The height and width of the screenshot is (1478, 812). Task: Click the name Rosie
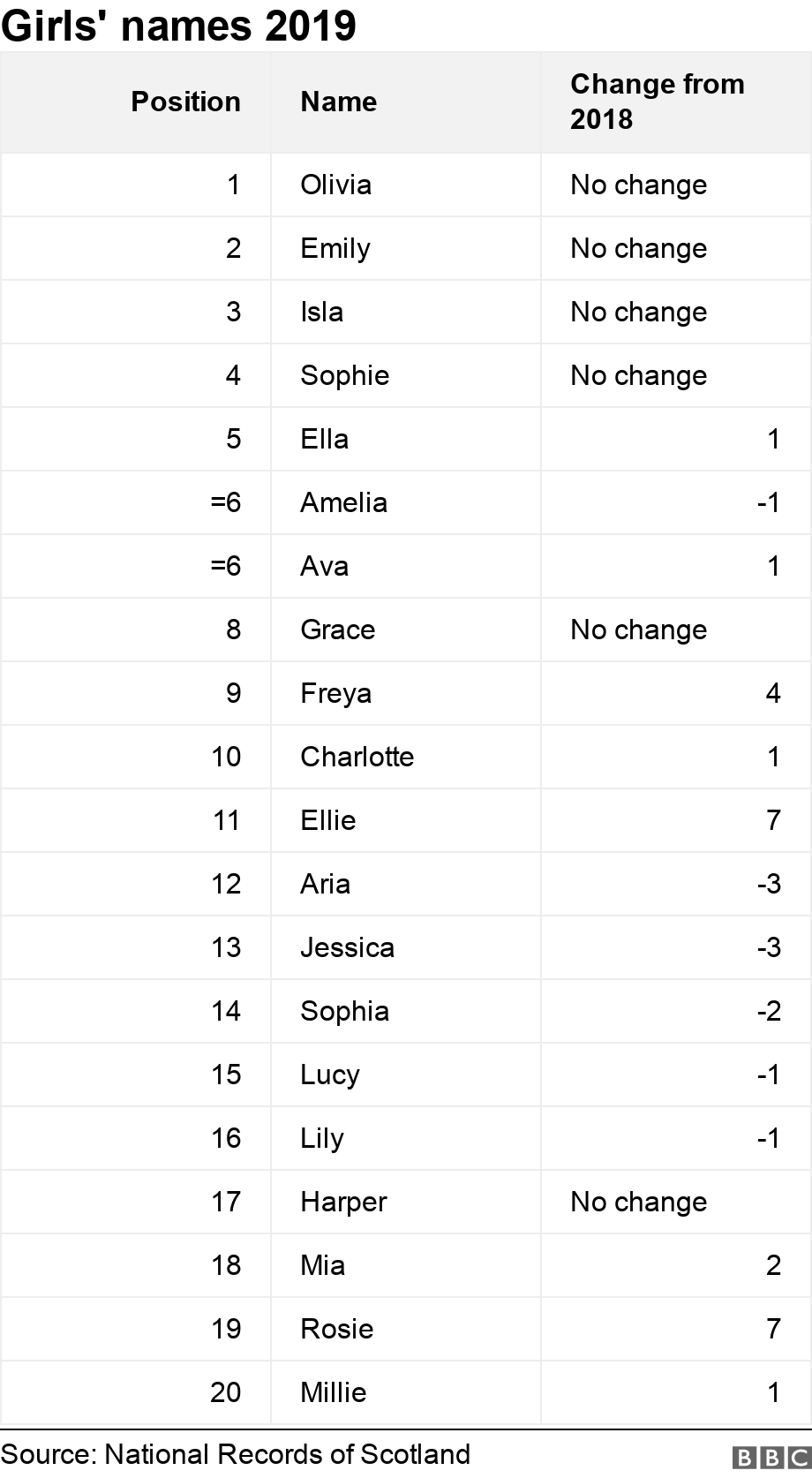pyautogui.click(x=336, y=1329)
